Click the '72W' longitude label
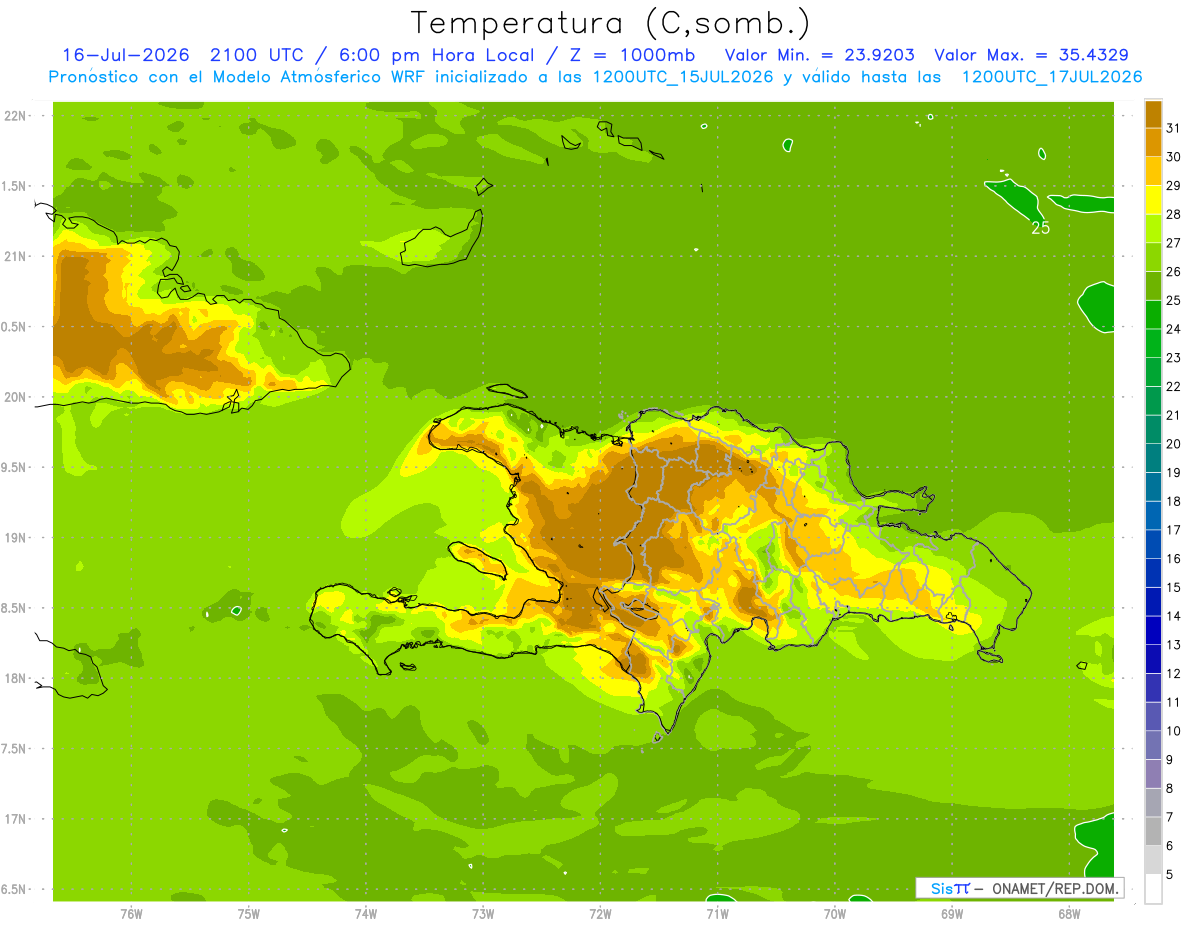 (x=601, y=914)
